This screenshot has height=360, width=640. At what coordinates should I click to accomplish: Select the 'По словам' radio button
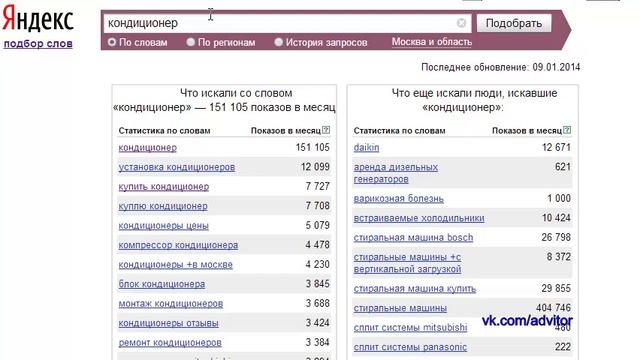112,42
